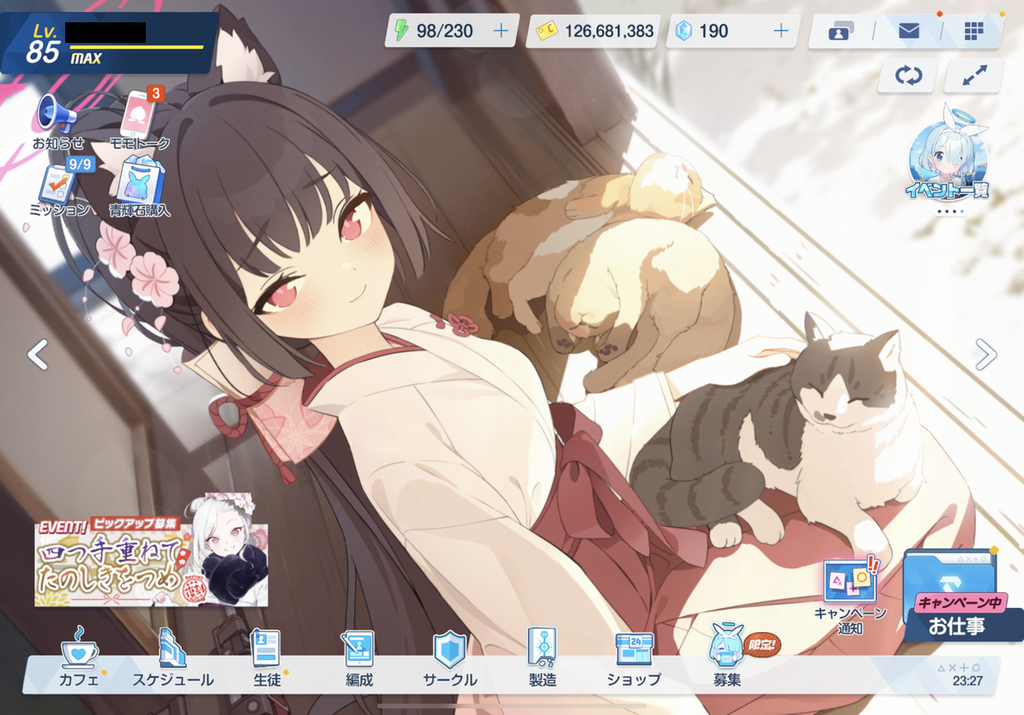Open 青輝石購入 pyroxene purchase bag icon
1024x715 pixels.
click(x=140, y=187)
